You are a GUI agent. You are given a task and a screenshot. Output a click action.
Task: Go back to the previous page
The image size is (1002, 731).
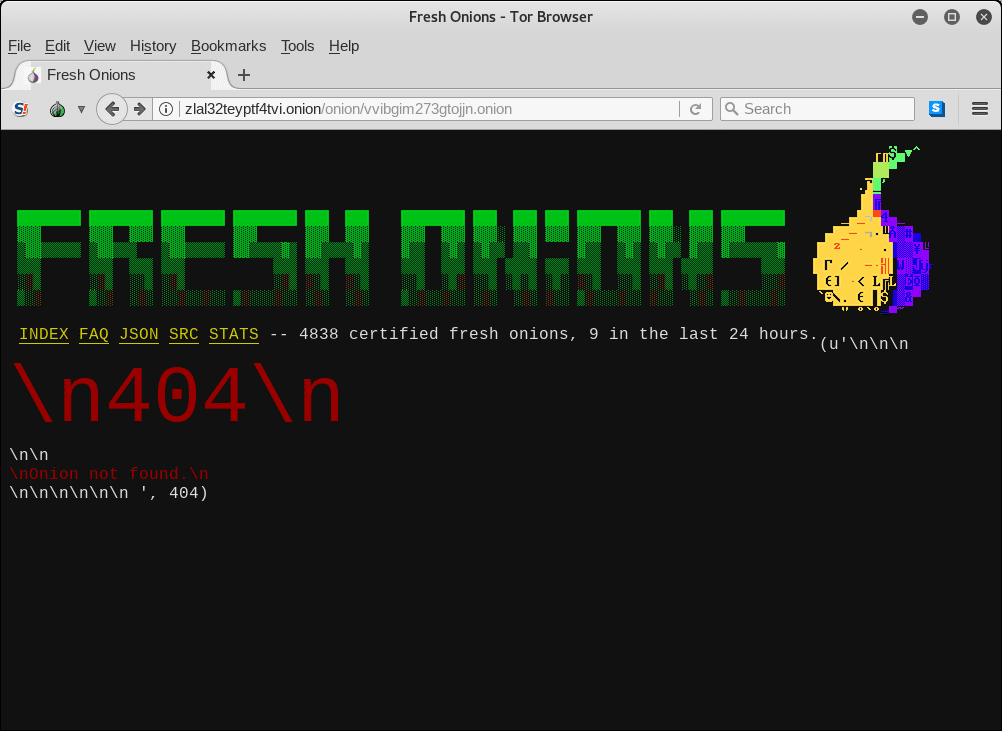112,109
